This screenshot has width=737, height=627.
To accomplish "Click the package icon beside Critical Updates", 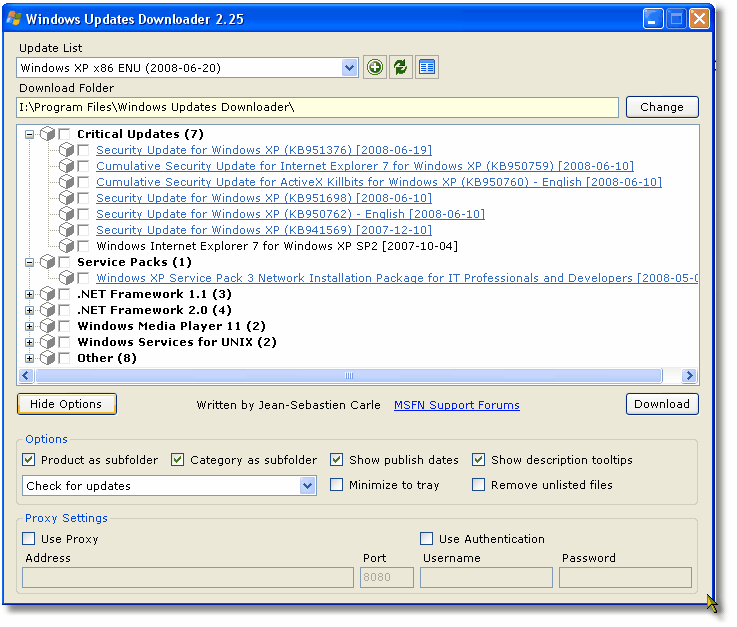I will click(47, 134).
